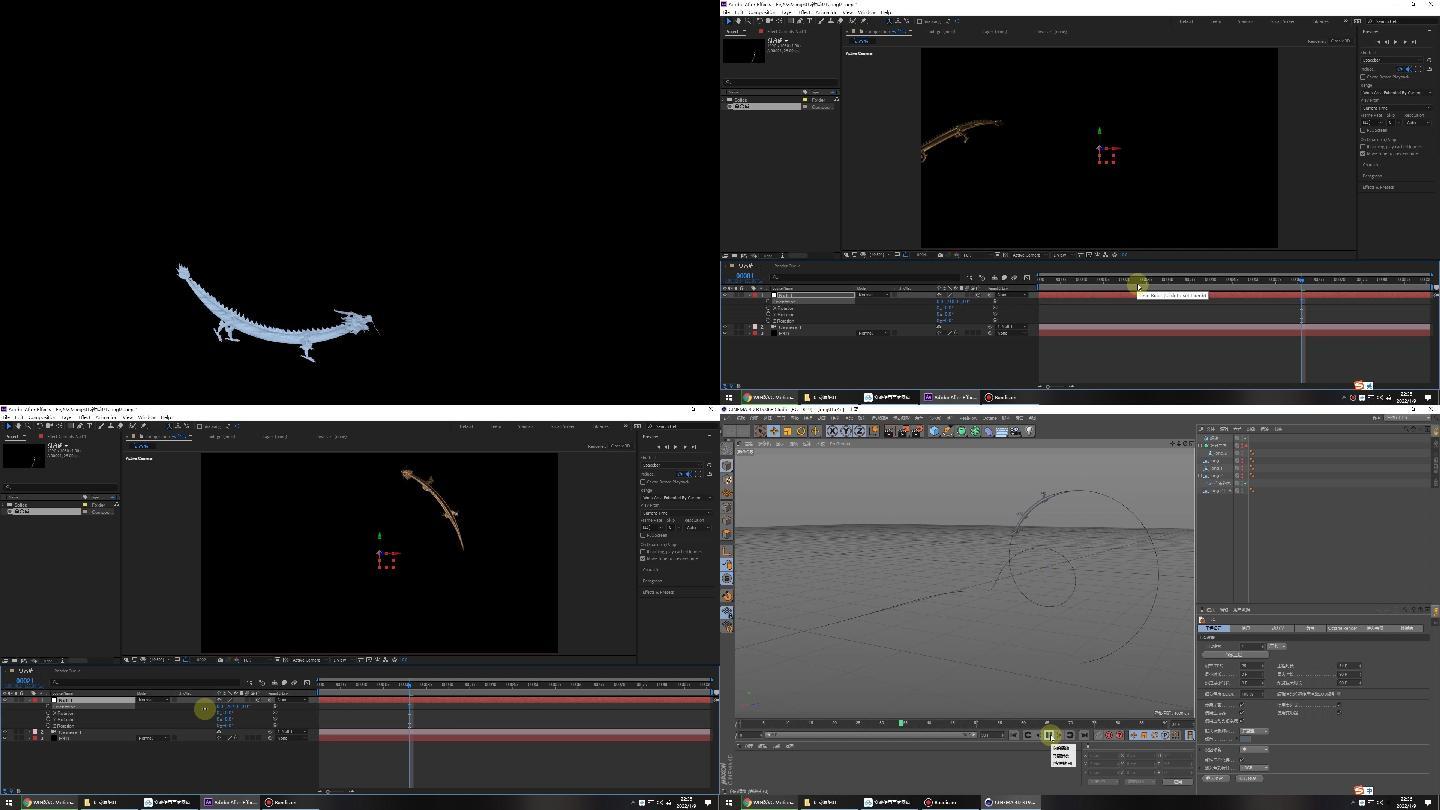The height and width of the screenshot is (810, 1440).
Task: Select the Scale tool in Cinema 4D toolbar
Action: click(787, 431)
